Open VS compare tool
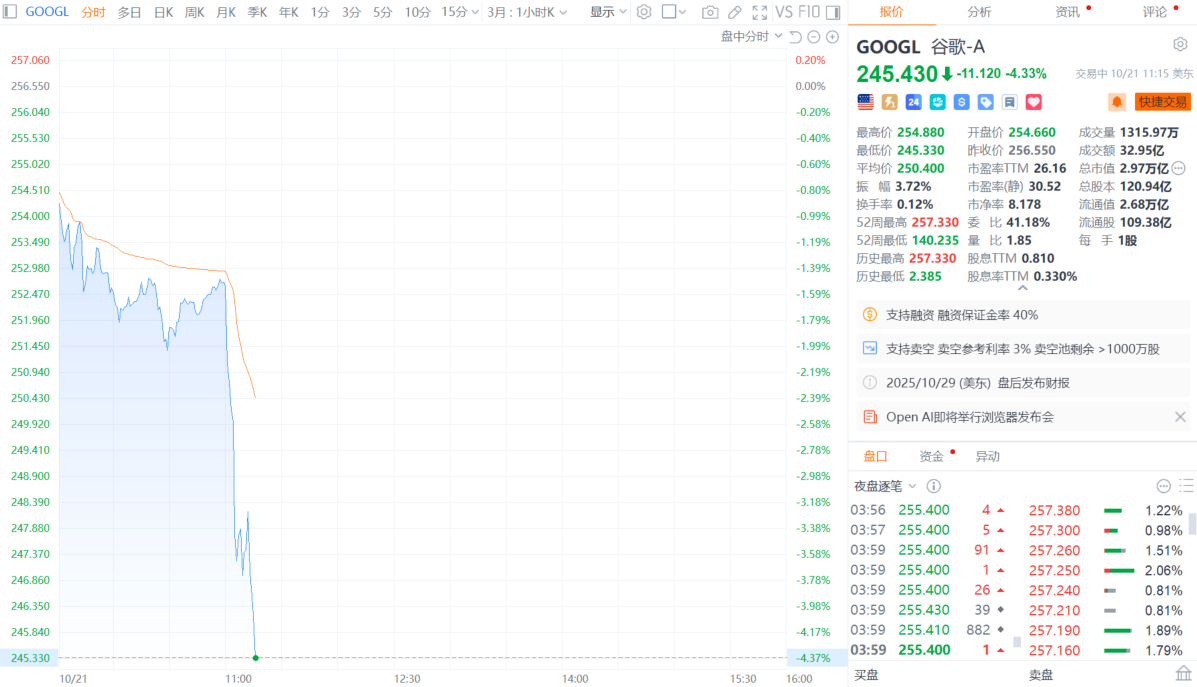 pyautogui.click(x=784, y=12)
